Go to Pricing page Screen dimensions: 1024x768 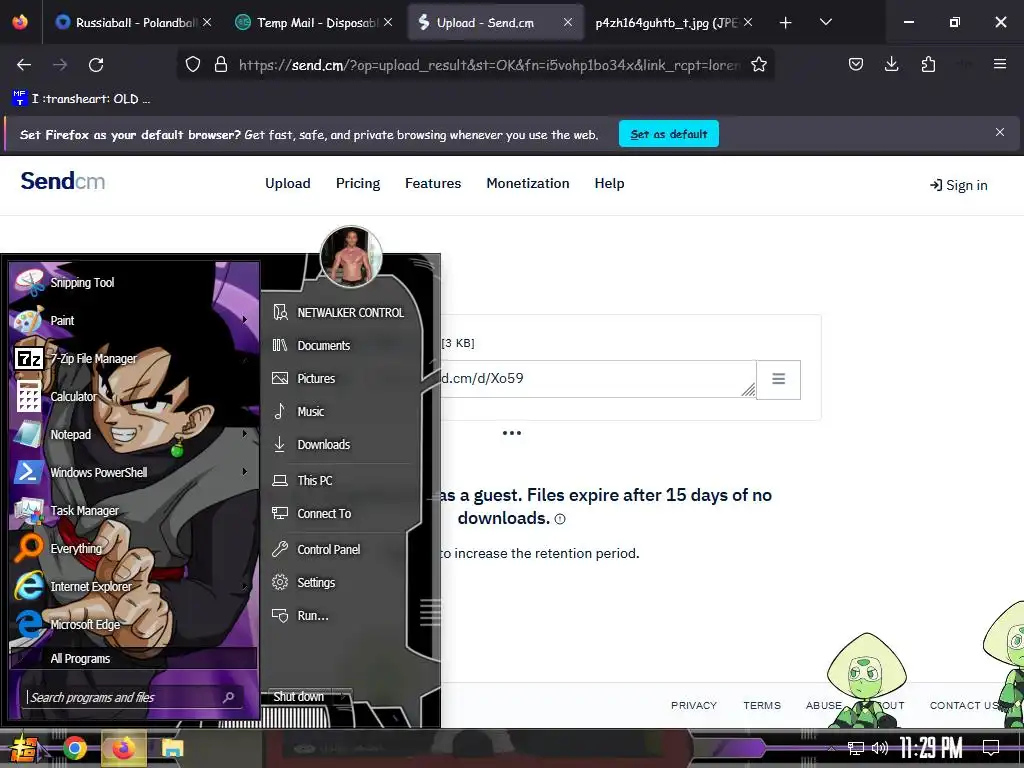358,184
